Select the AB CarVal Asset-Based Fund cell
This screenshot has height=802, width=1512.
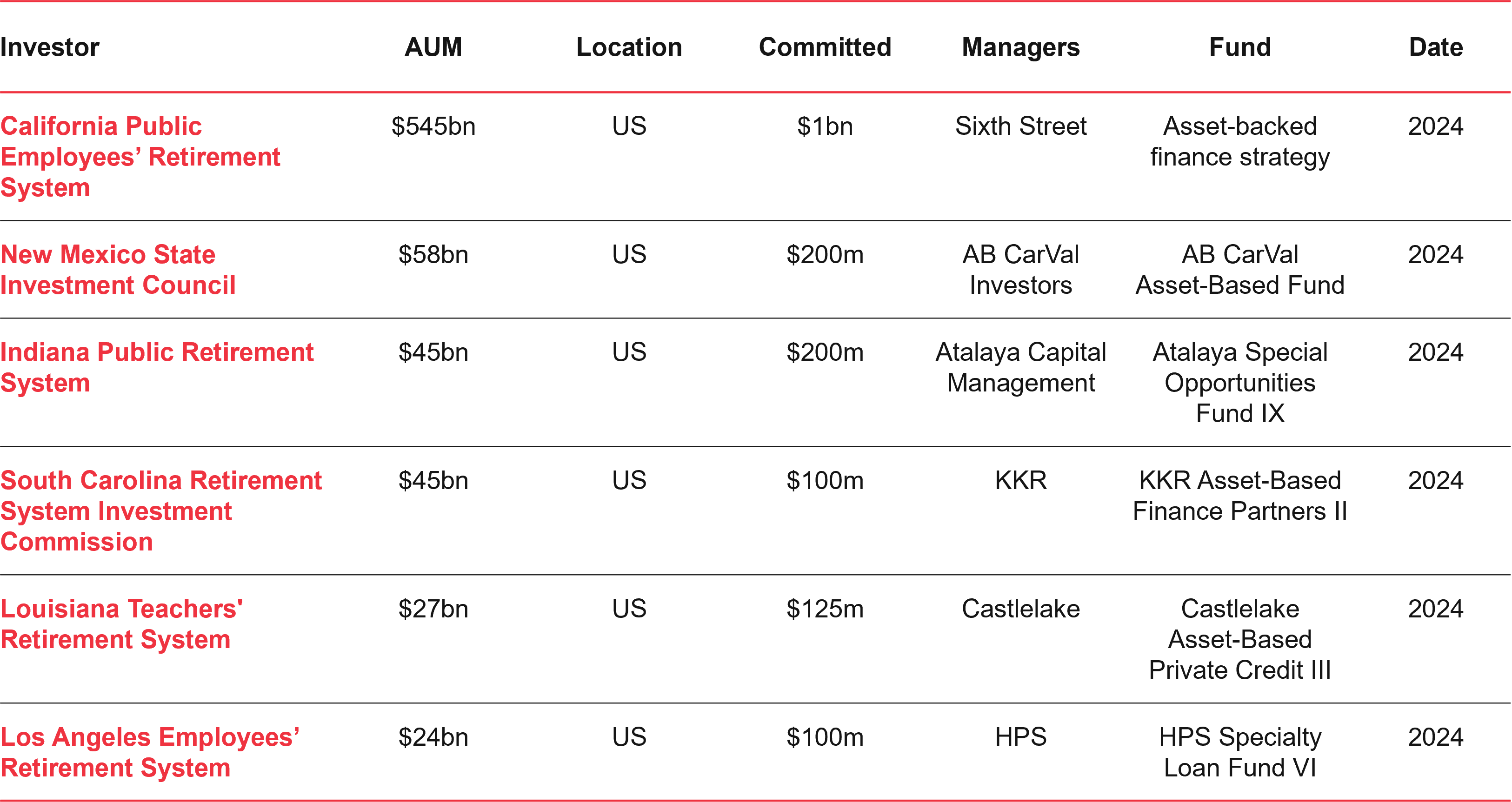pos(1239,270)
